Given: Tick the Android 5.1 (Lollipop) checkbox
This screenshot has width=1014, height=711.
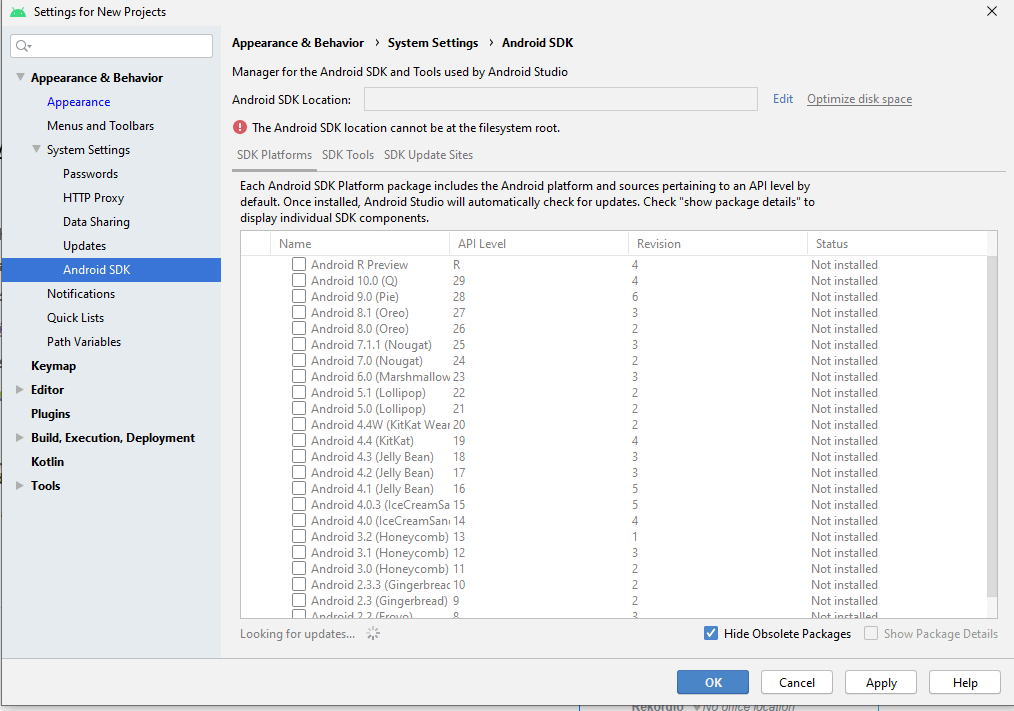Looking at the screenshot, I should (299, 392).
